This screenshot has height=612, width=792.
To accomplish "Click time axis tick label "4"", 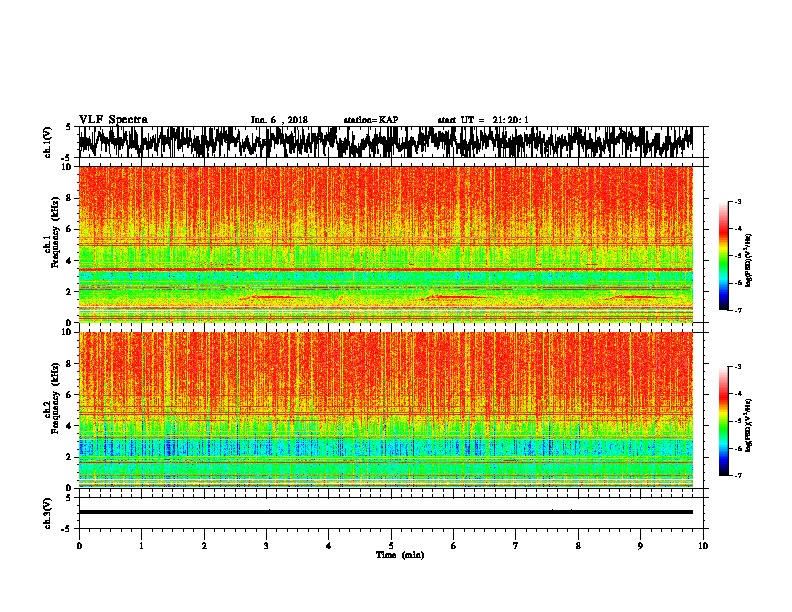I will point(329,546).
